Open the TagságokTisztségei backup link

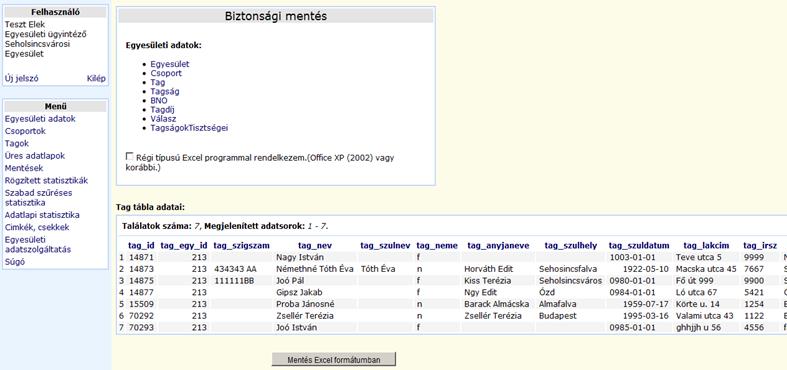pos(189,128)
